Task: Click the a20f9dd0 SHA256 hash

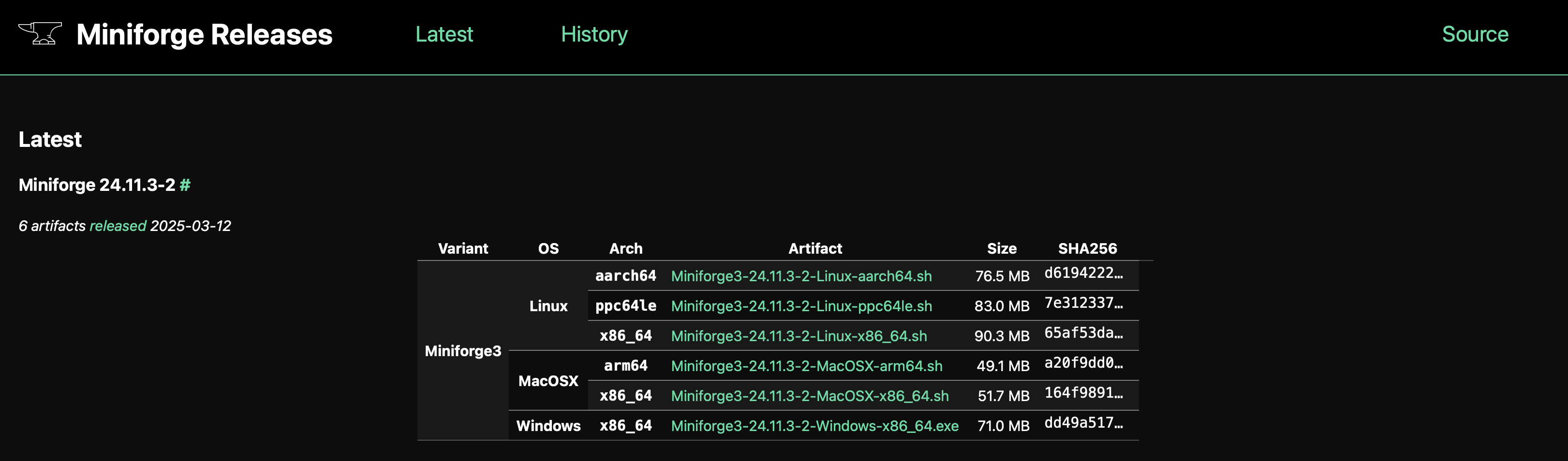Action: pos(1083,363)
